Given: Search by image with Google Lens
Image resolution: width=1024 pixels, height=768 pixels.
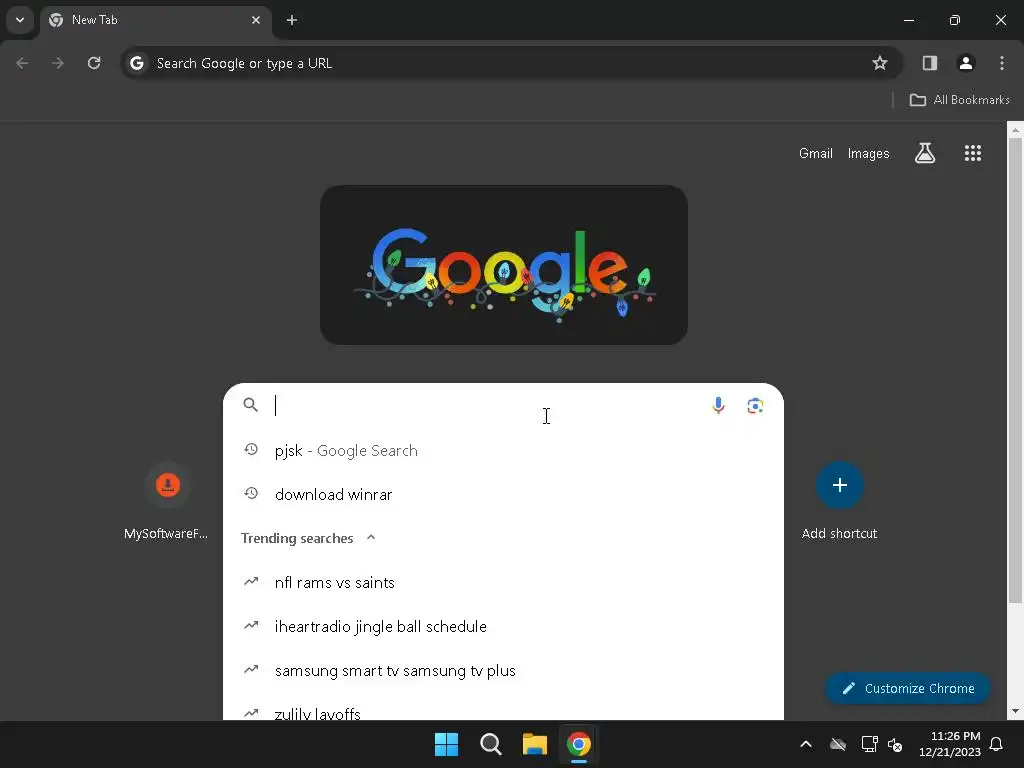Looking at the screenshot, I should (x=755, y=406).
